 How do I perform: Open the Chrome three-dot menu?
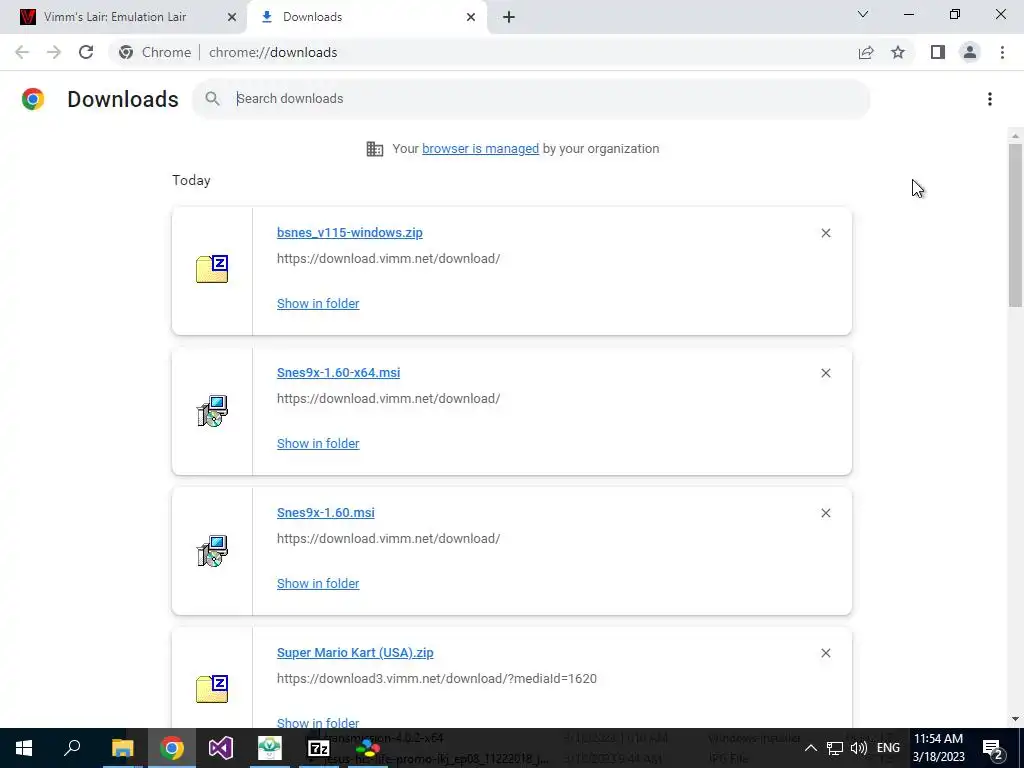[x=1002, y=52]
